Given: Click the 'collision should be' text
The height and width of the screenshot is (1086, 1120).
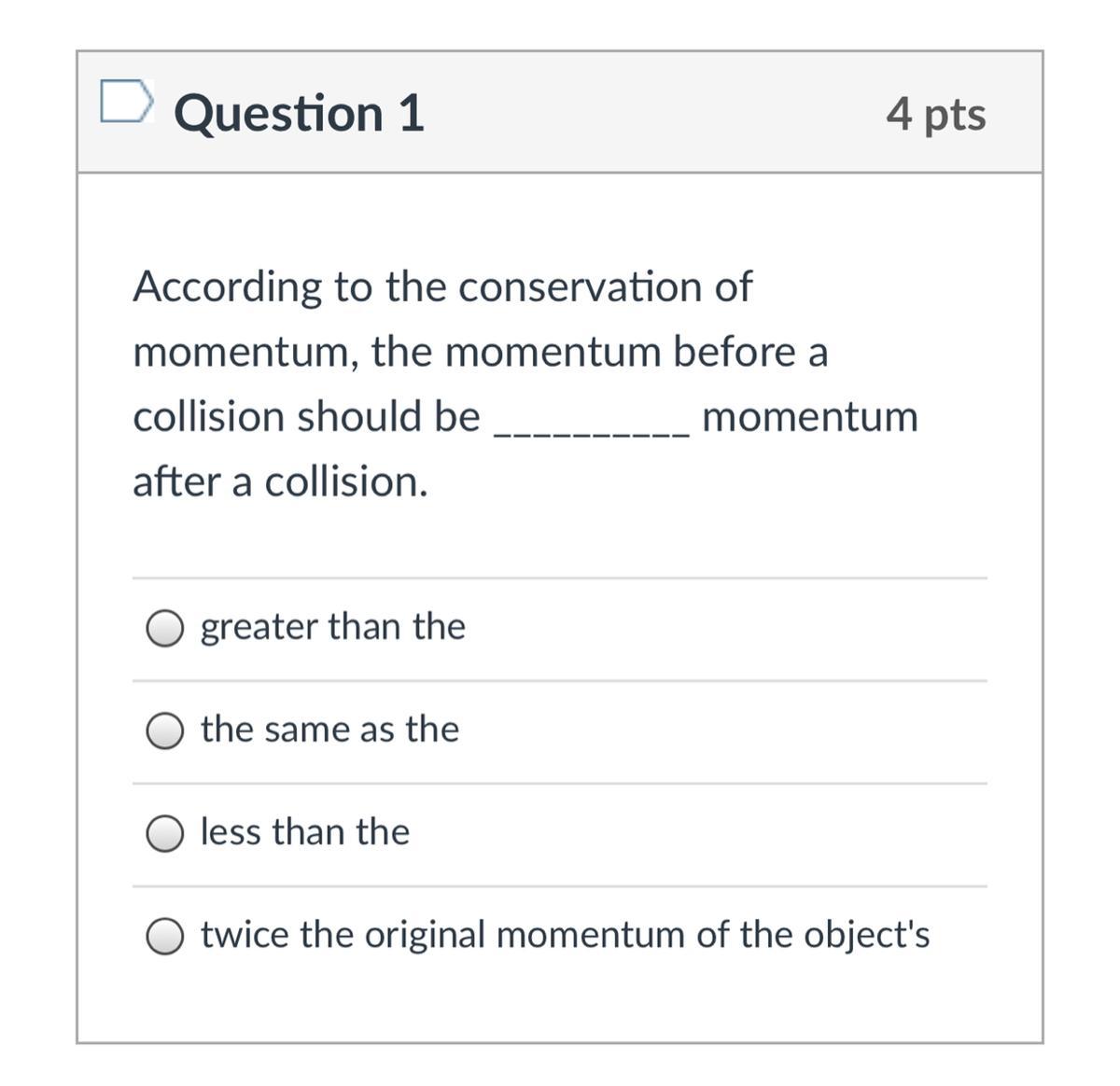Looking at the screenshot, I should click(x=306, y=416).
